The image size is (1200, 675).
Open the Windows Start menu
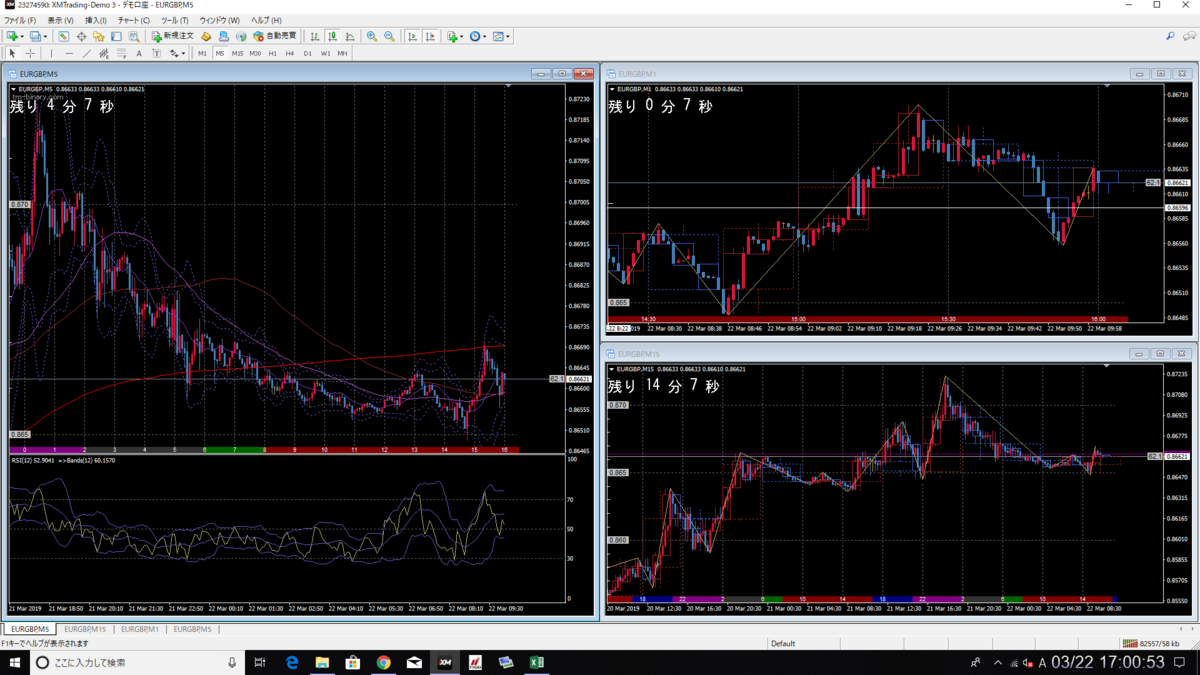(x=14, y=662)
